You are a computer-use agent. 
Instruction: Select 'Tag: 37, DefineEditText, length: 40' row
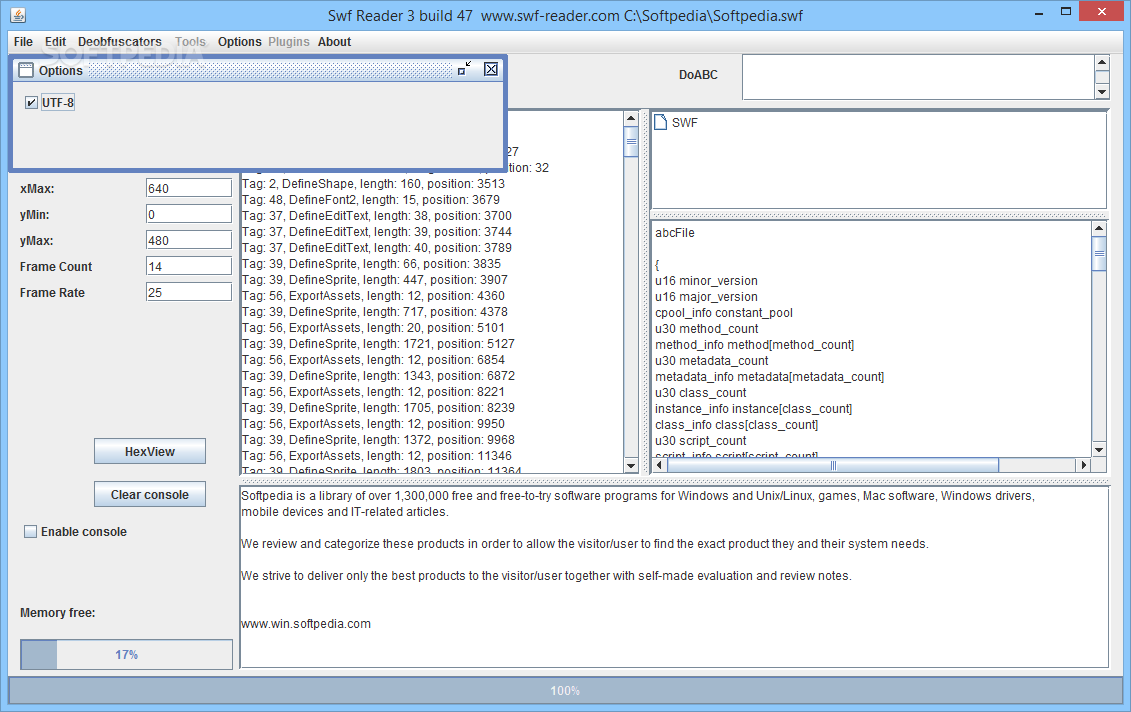[x=377, y=247]
